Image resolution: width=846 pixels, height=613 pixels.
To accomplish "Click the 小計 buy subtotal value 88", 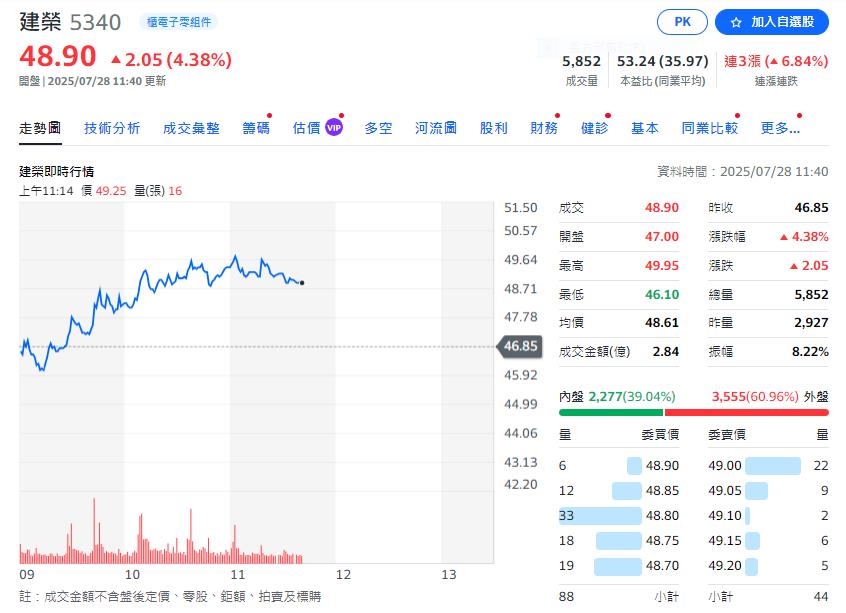I will pyautogui.click(x=562, y=595).
